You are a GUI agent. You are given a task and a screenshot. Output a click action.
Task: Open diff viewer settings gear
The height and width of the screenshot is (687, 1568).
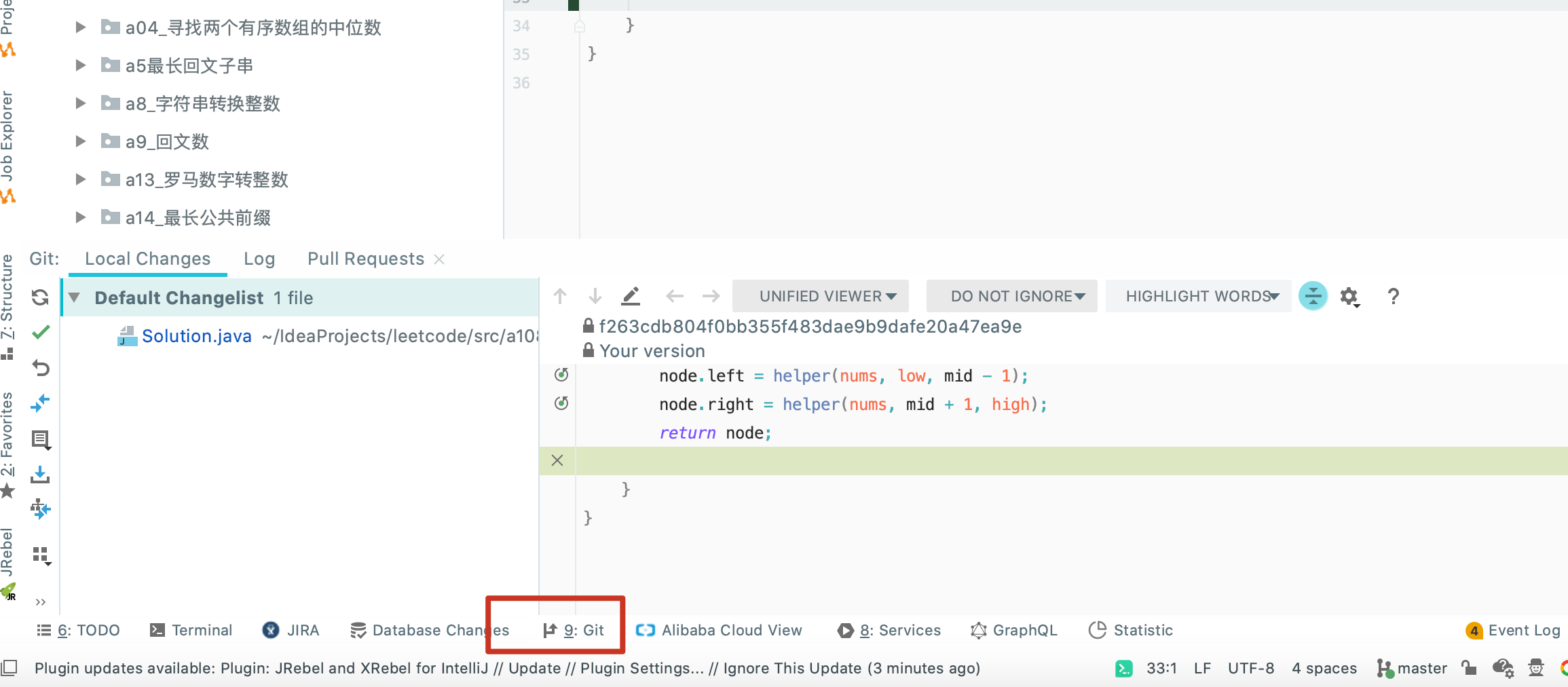click(x=1349, y=296)
